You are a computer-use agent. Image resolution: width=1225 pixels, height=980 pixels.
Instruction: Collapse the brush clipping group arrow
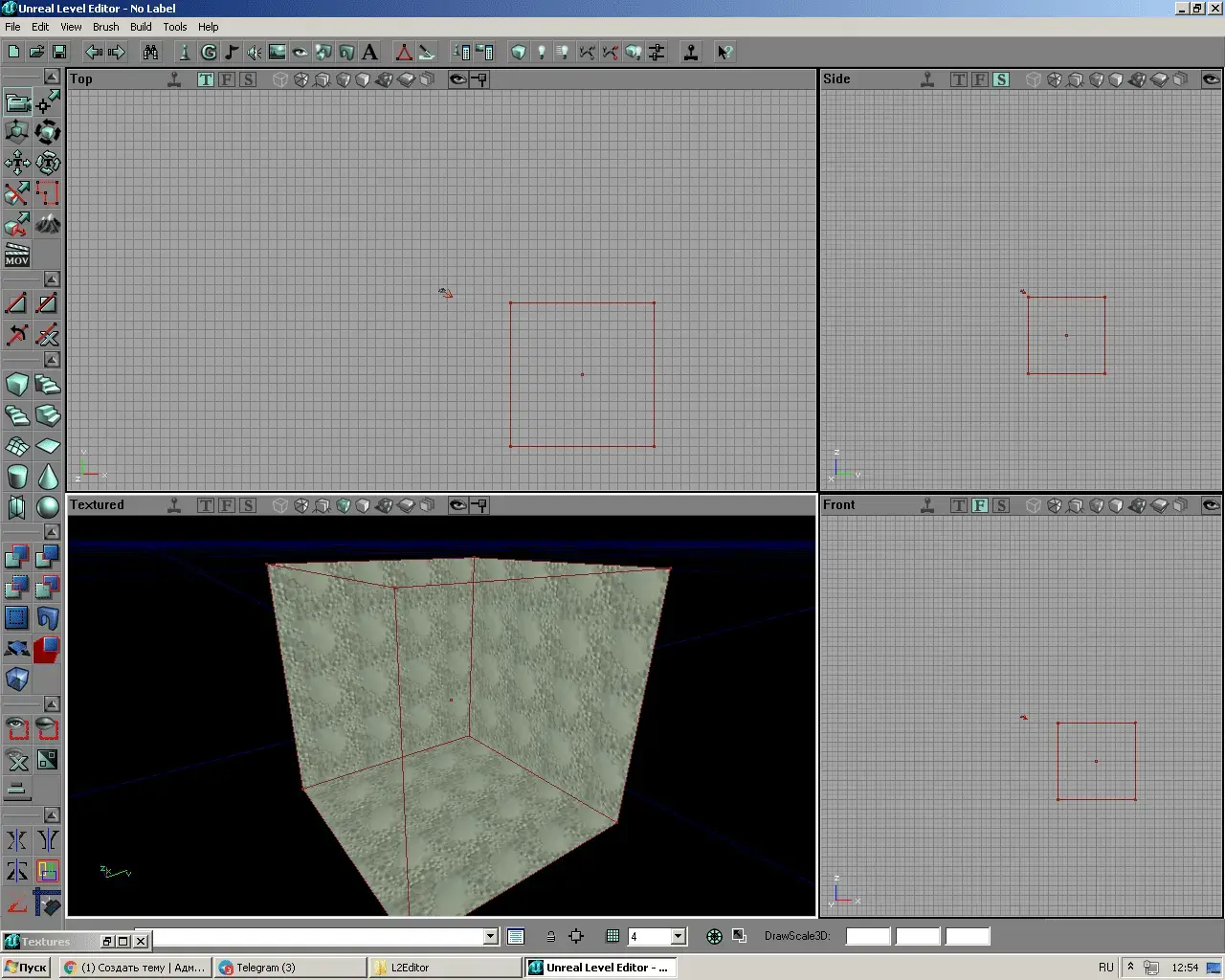click(x=52, y=279)
